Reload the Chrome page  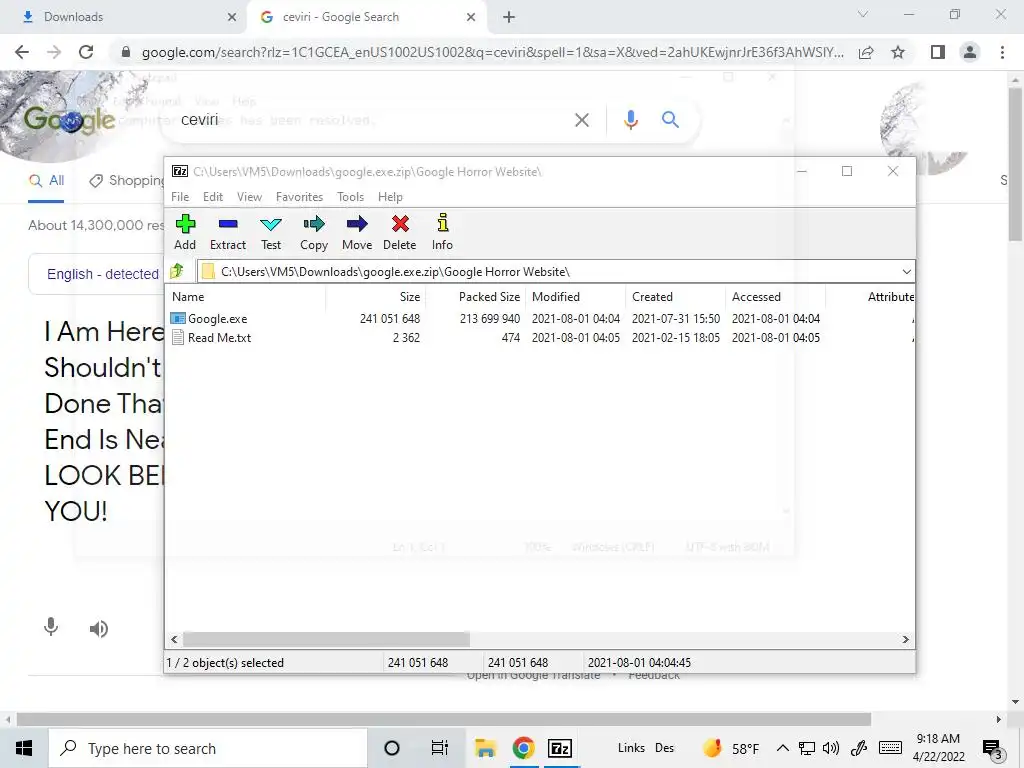tap(86, 52)
